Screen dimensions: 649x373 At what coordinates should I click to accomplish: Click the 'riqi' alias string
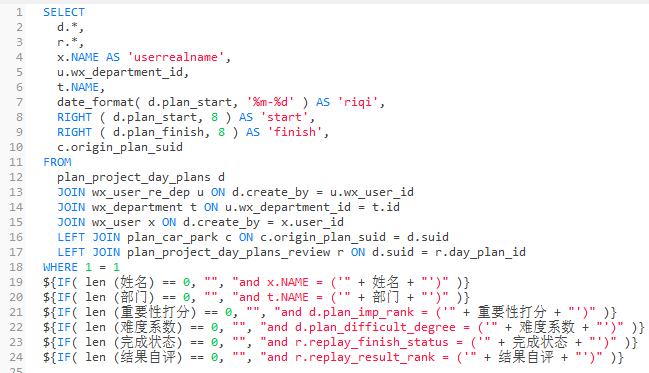point(358,102)
